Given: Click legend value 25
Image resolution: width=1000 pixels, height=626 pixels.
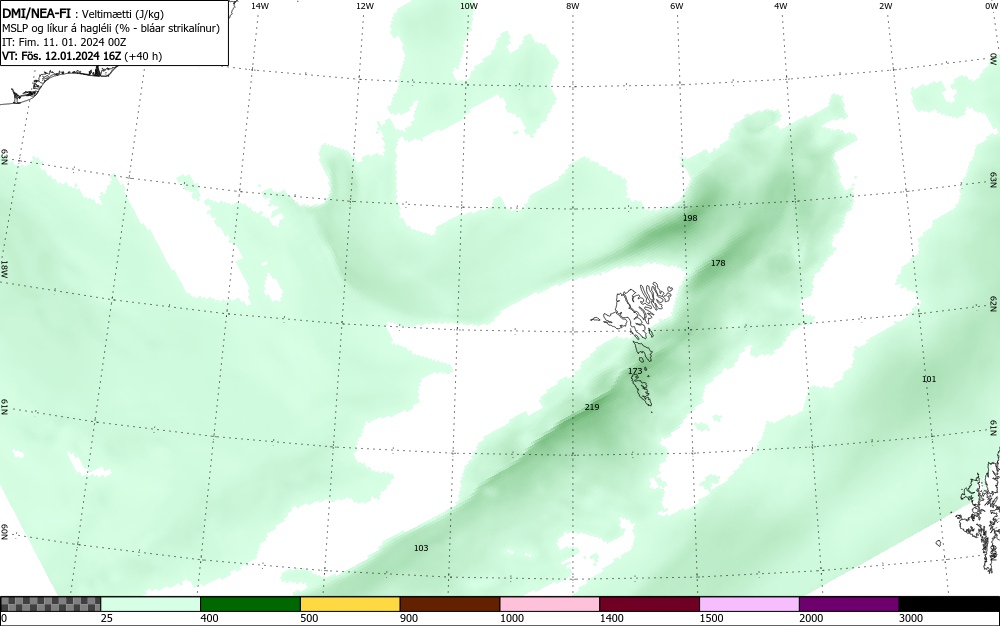Looking at the screenshot, I should [107, 618].
